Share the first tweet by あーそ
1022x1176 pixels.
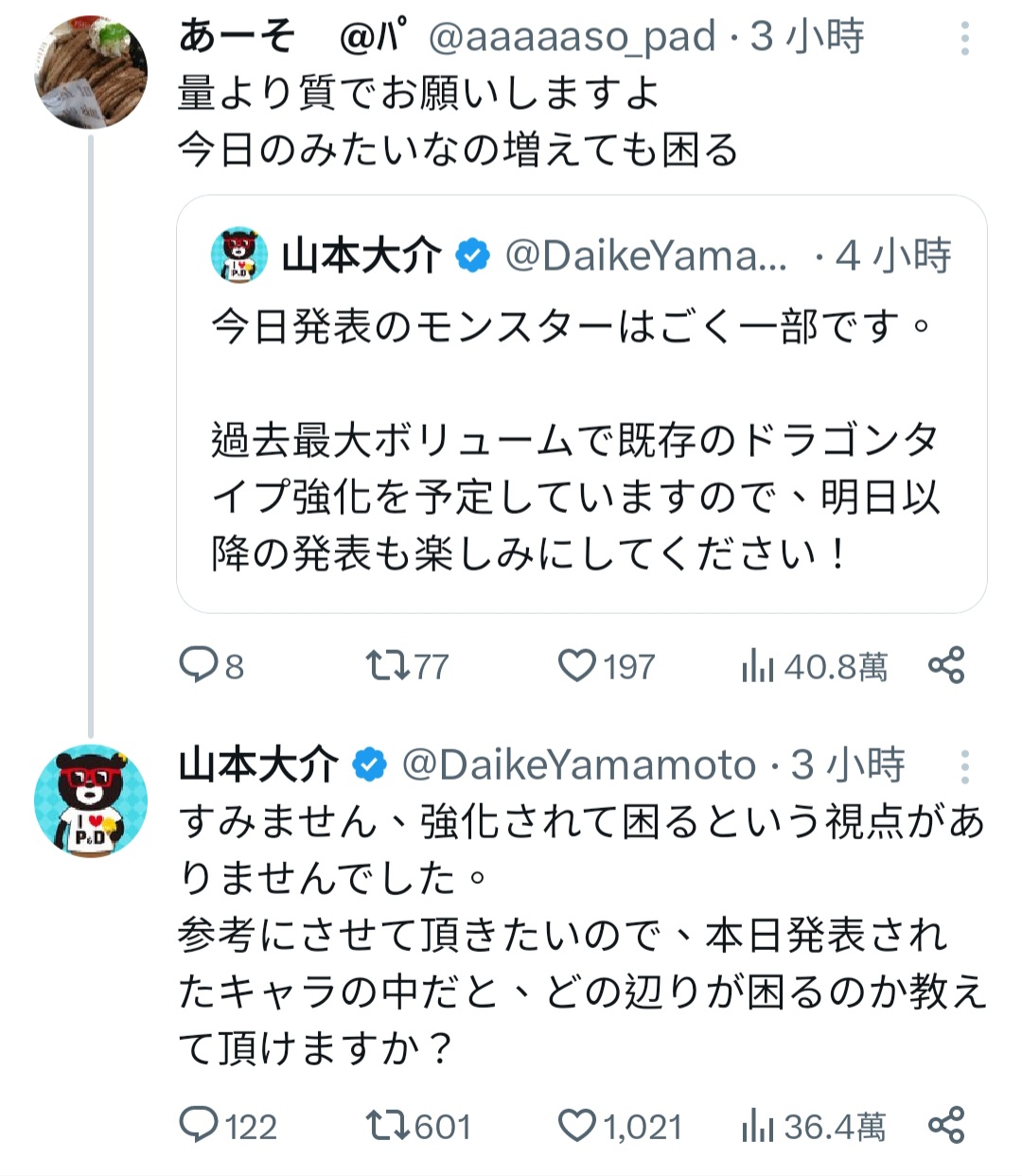coord(945,666)
